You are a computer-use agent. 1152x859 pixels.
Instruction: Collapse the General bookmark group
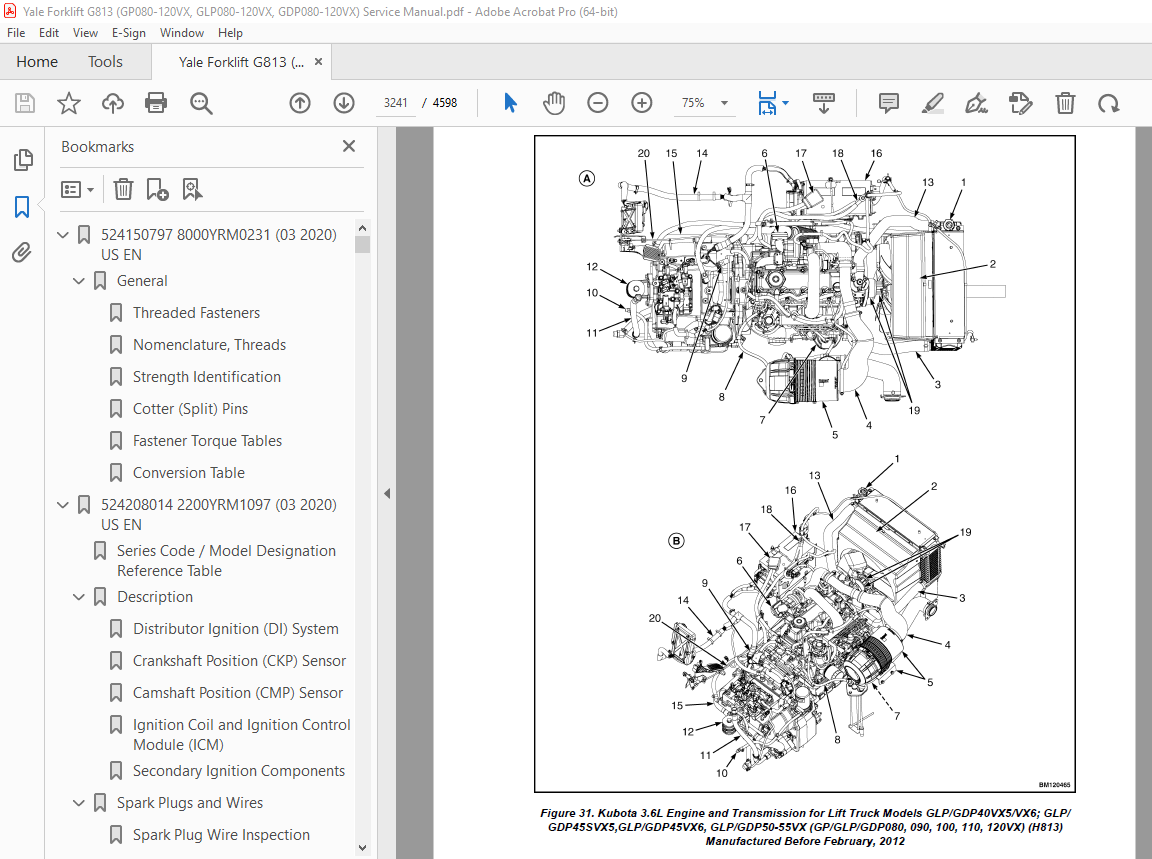pos(79,281)
